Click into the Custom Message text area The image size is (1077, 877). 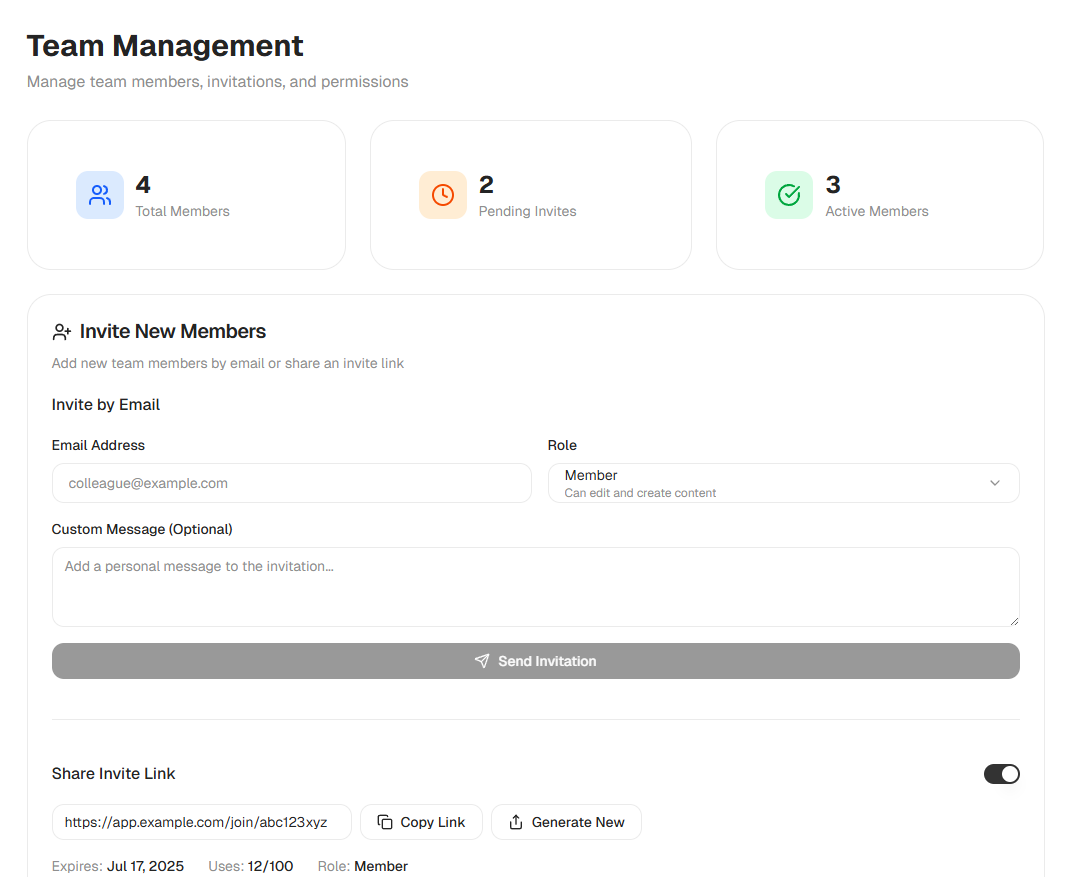(536, 587)
